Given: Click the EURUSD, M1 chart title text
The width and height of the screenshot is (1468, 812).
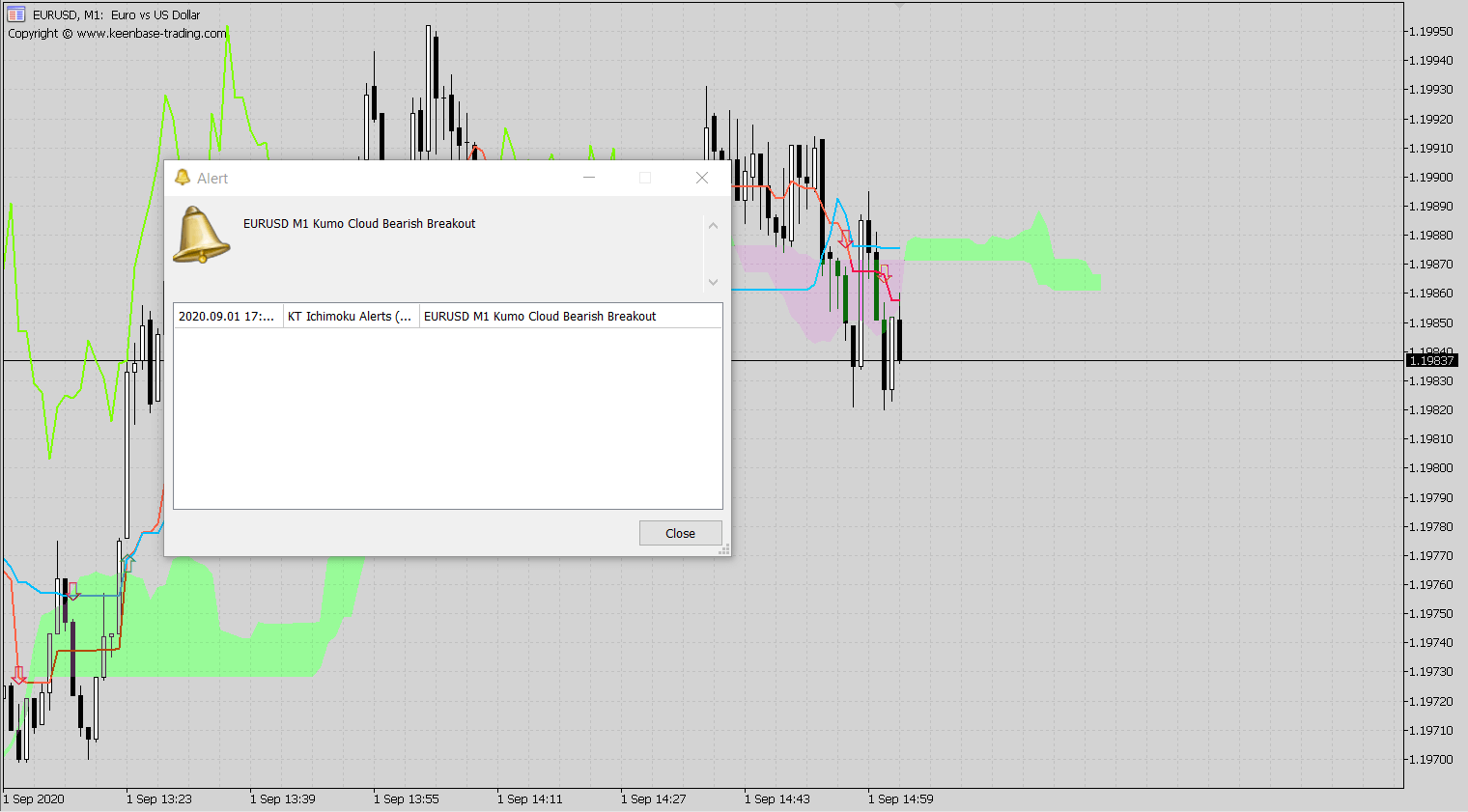Looking at the screenshot, I should click(117, 14).
